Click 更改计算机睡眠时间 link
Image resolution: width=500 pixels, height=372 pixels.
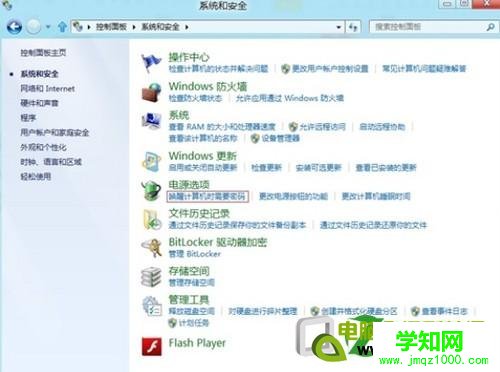[376, 196]
